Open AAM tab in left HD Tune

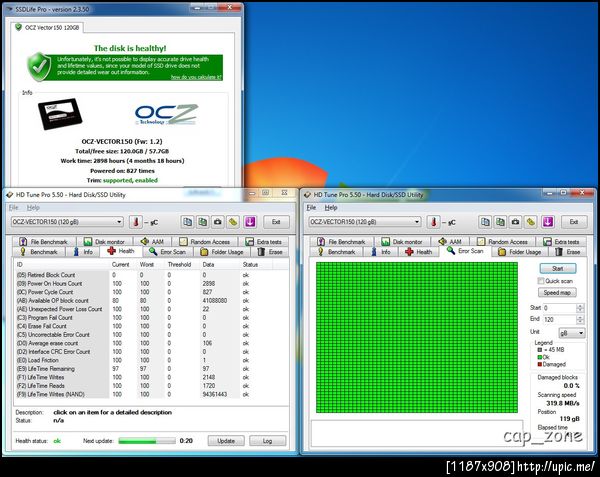tap(152, 242)
